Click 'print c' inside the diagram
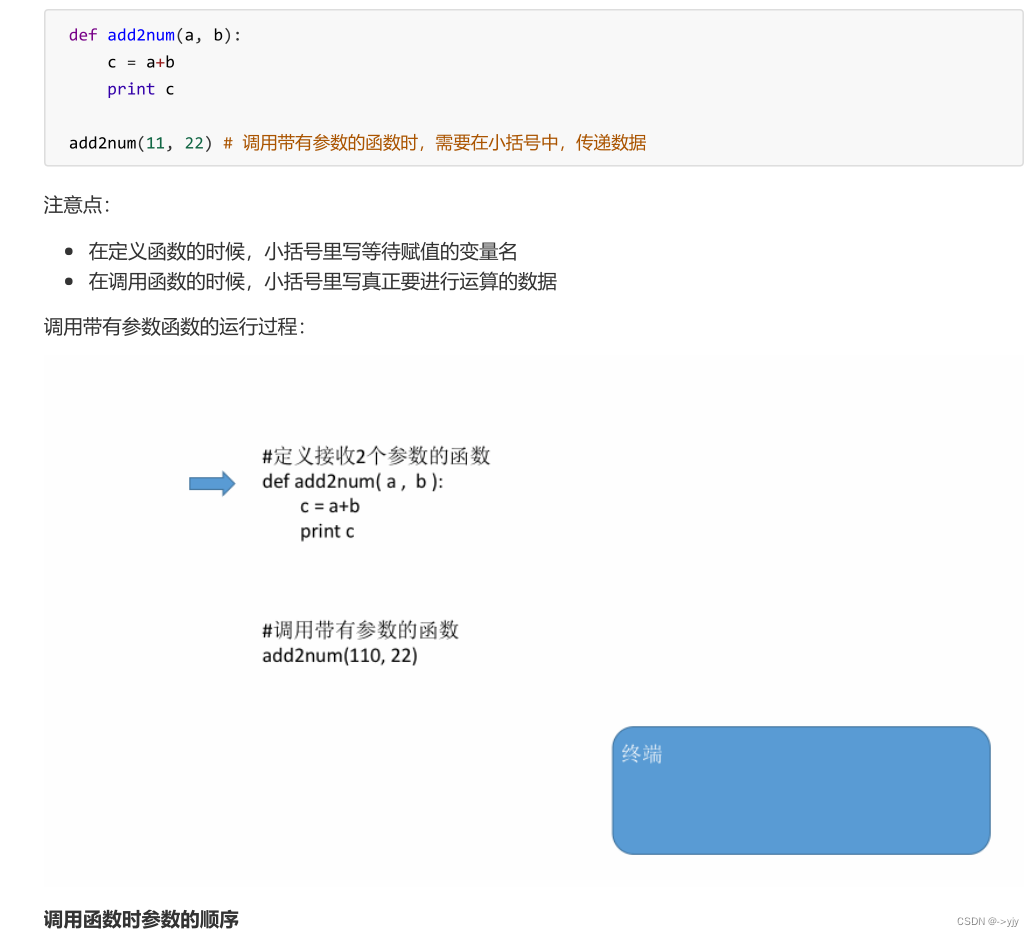This screenshot has width=1034, height=936. click(327, 531)
